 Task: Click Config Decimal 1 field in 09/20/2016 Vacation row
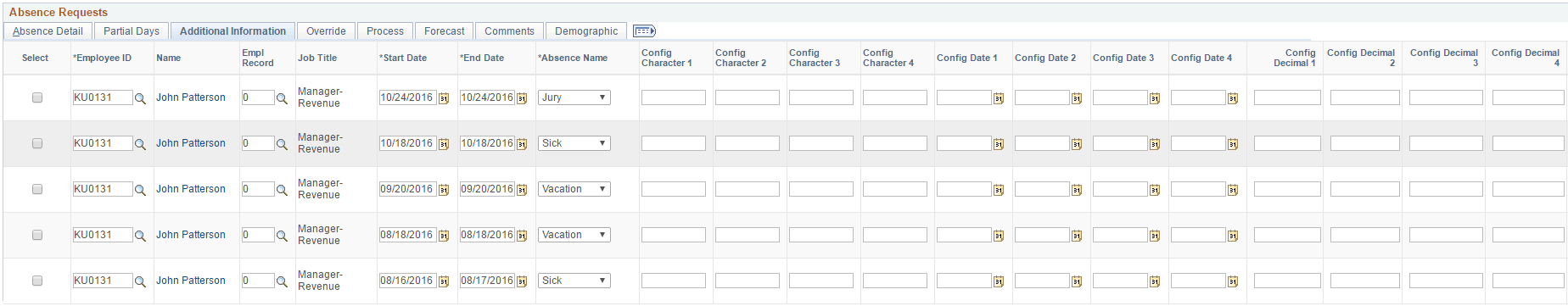[x=1287, y=189]
